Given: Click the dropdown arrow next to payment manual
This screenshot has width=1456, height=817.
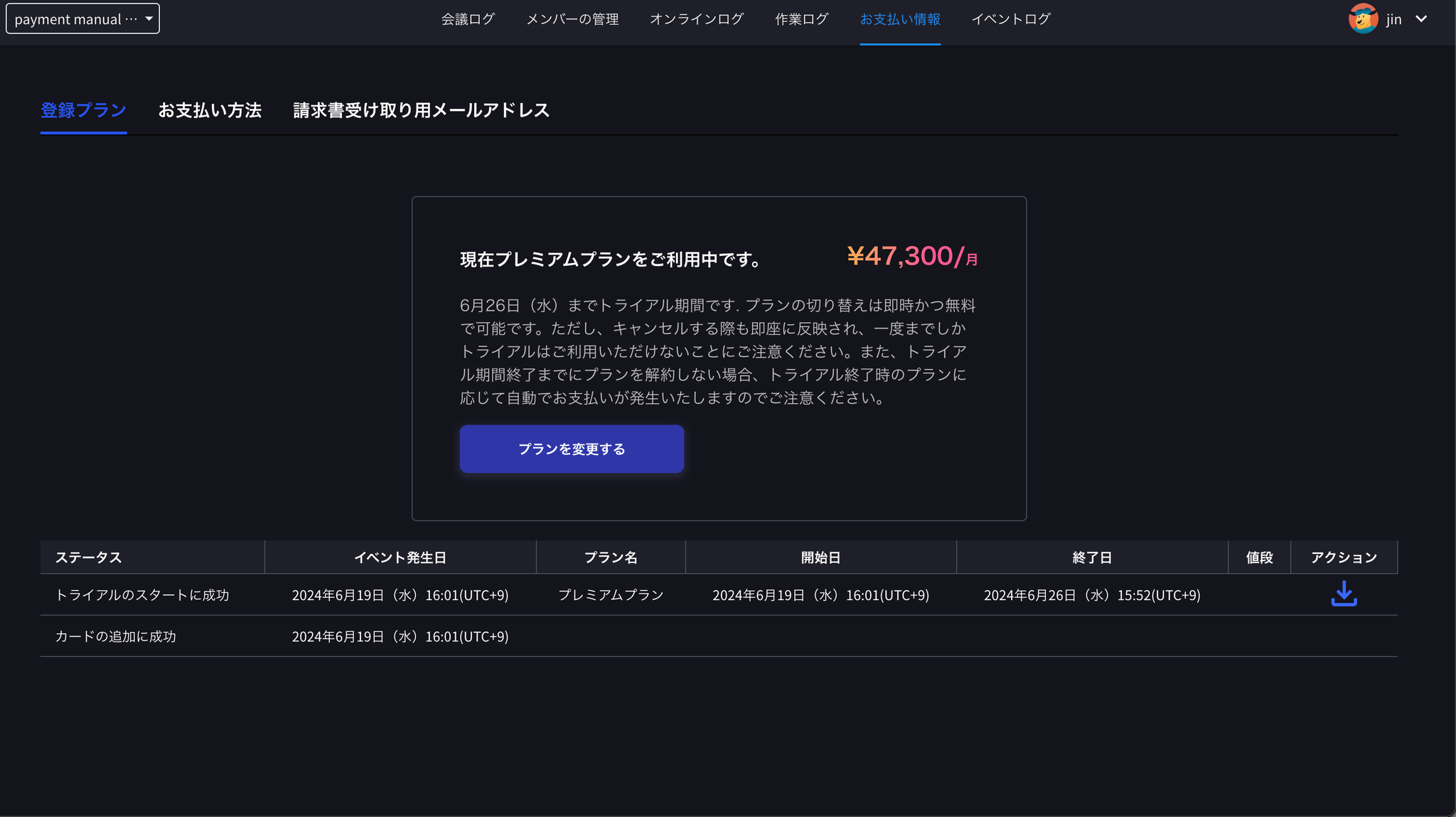Looking at the screenshot, I should [x=149, y=18].
